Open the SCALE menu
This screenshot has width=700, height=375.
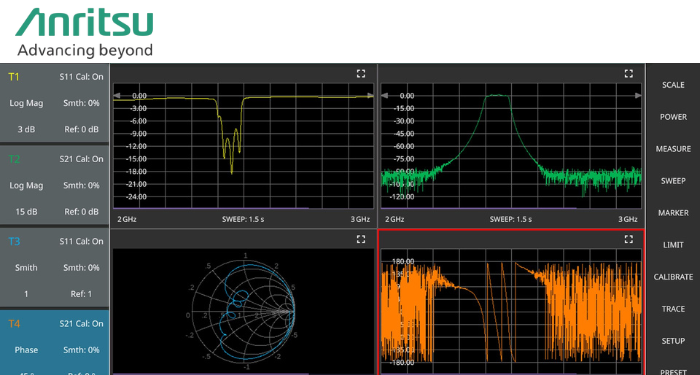(673, 85)
